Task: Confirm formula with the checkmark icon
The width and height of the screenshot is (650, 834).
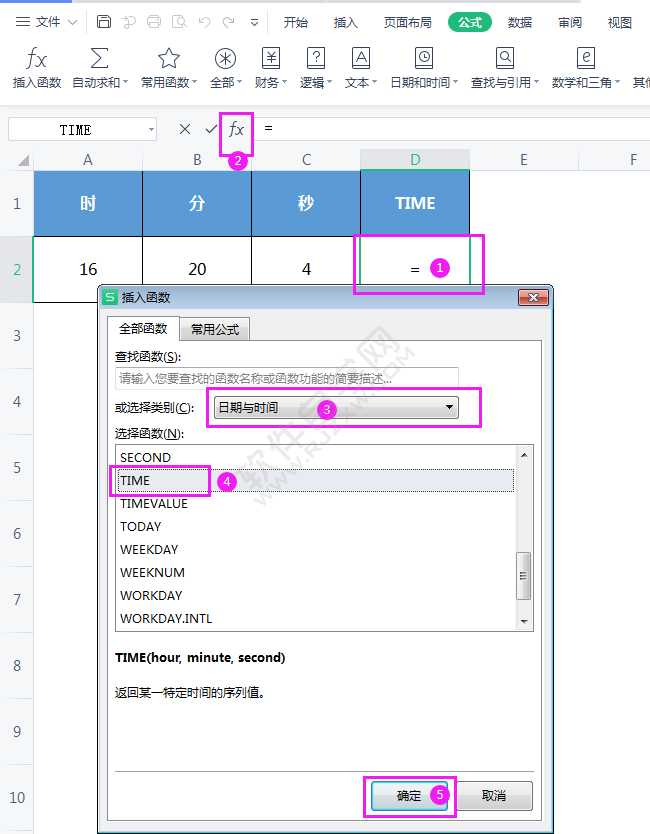Action: (x=211, y=129)
